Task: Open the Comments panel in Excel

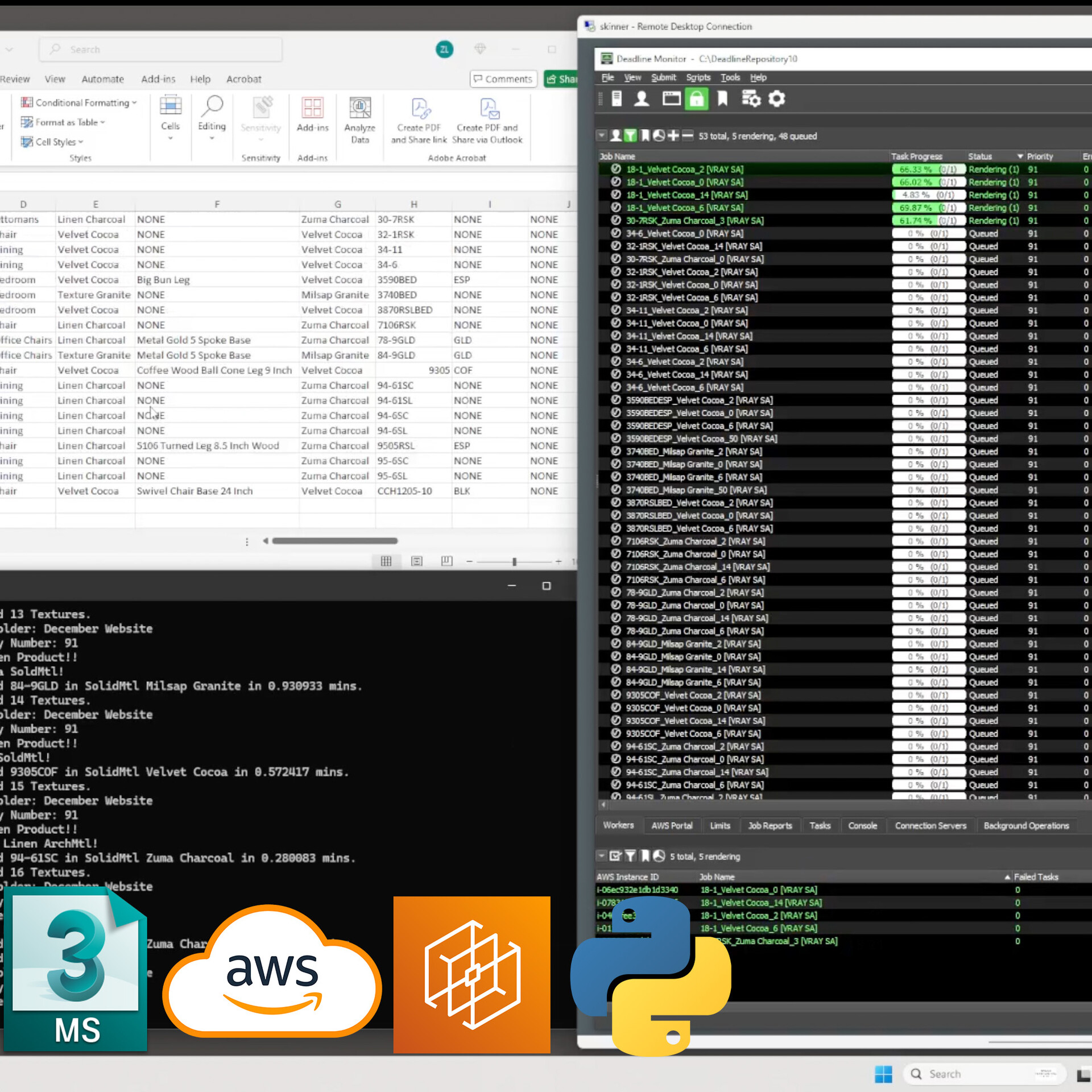Action: tap(503, 78)
